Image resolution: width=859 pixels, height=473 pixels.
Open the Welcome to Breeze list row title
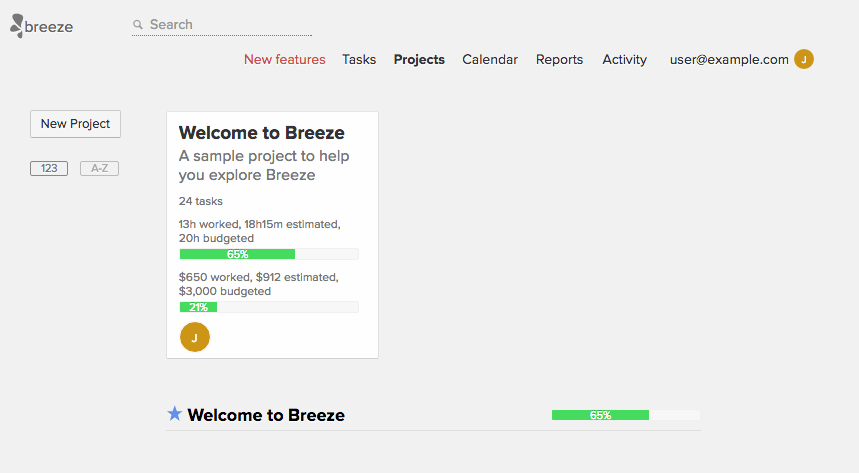pos(266,415)
